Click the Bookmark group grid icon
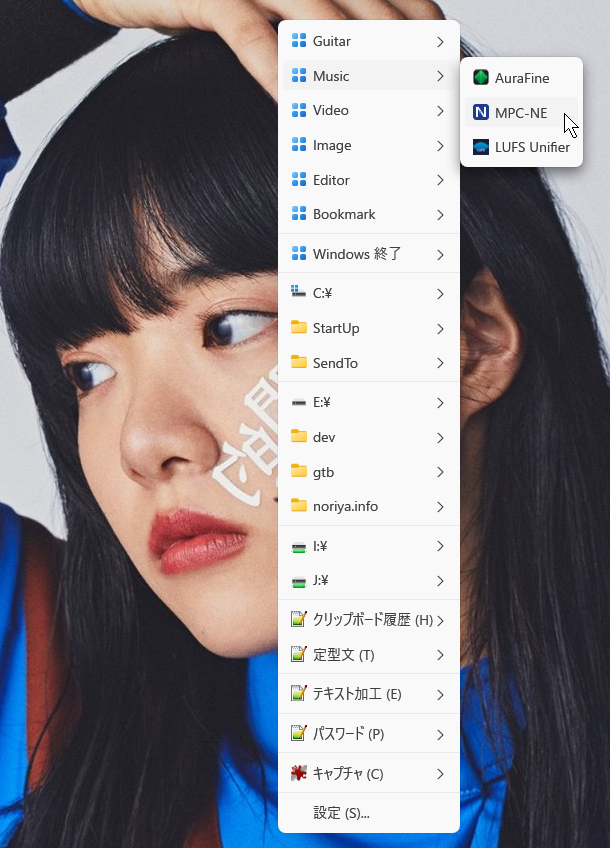Viewport: 610px width, 848px height. click(x=299, y=214)
